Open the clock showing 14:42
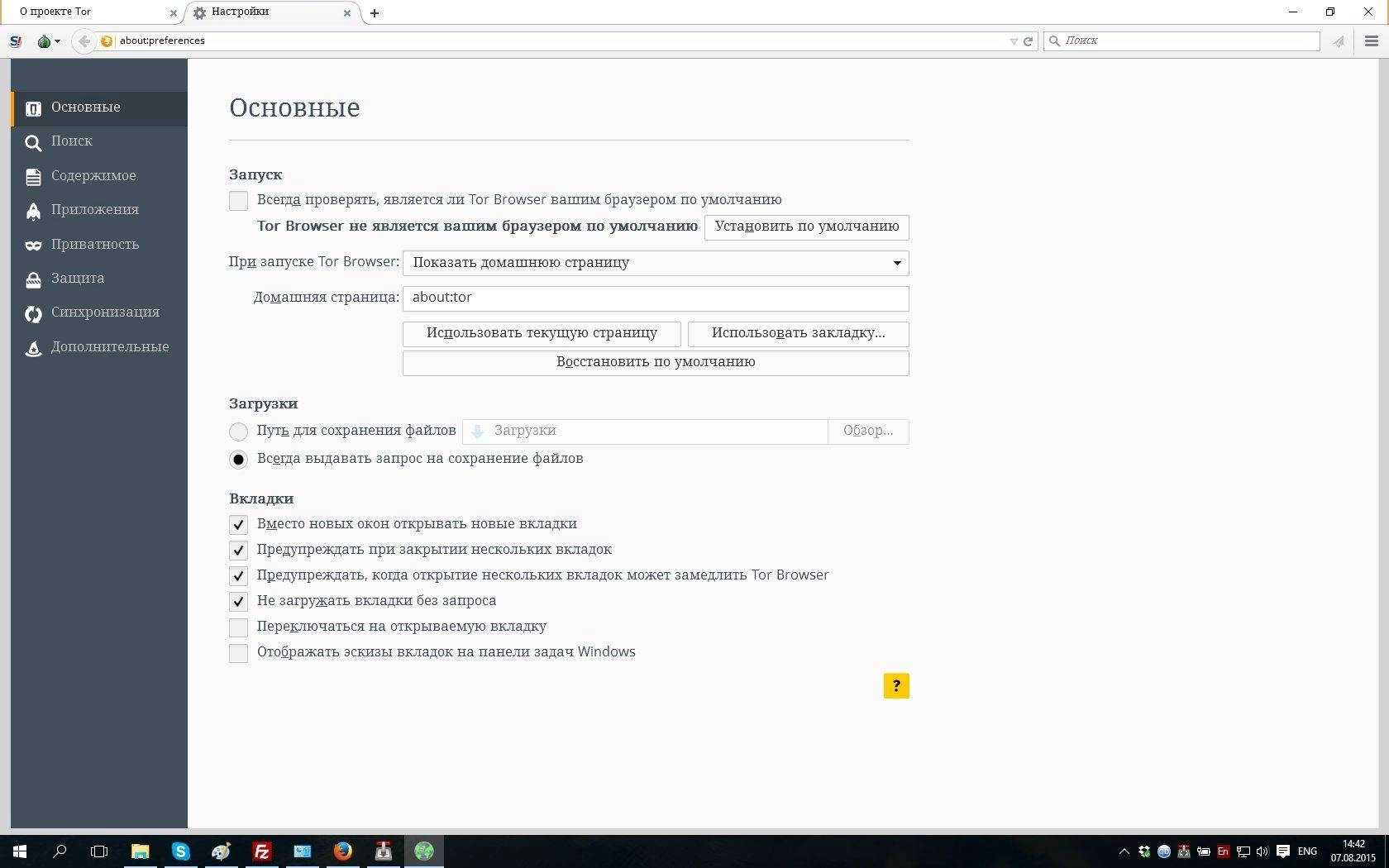1389x868 pixels. point(1353,851)
